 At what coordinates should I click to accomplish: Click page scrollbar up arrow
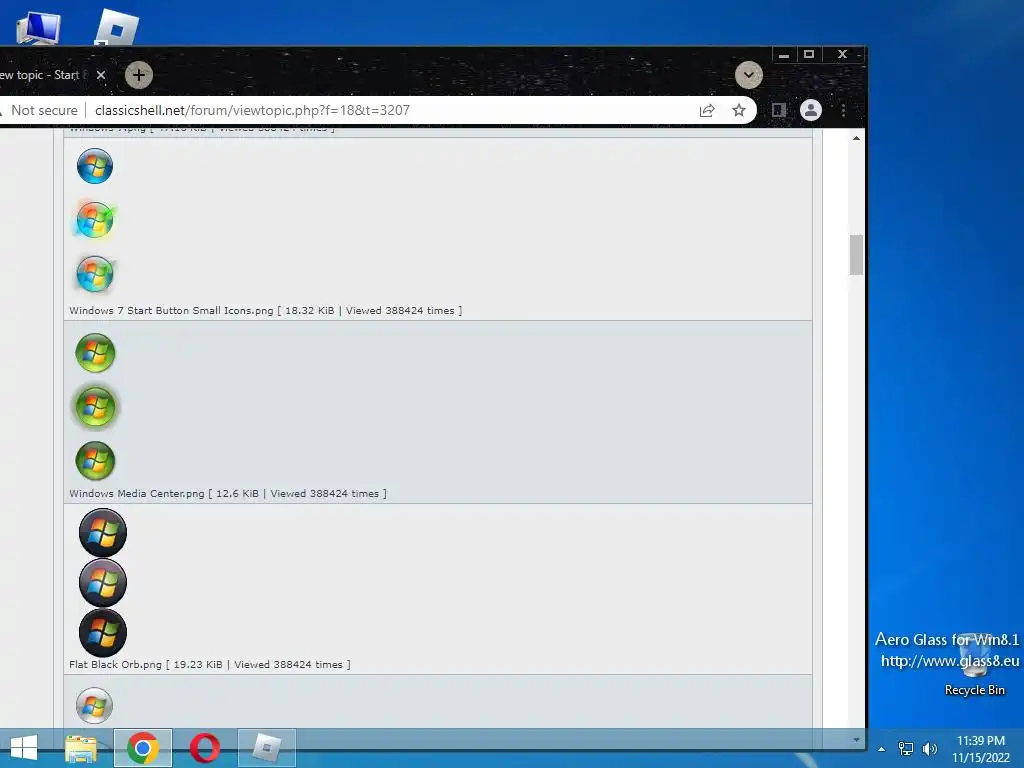856,138
